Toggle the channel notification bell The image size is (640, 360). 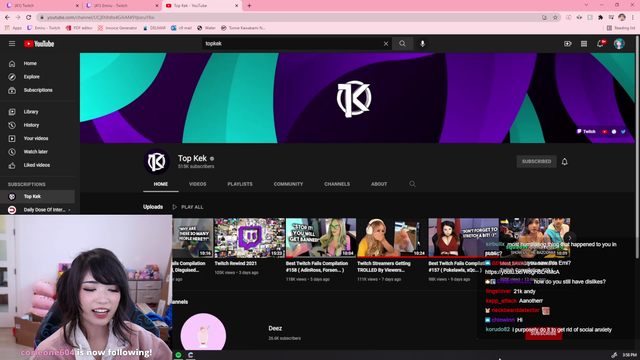click(564, 162)
